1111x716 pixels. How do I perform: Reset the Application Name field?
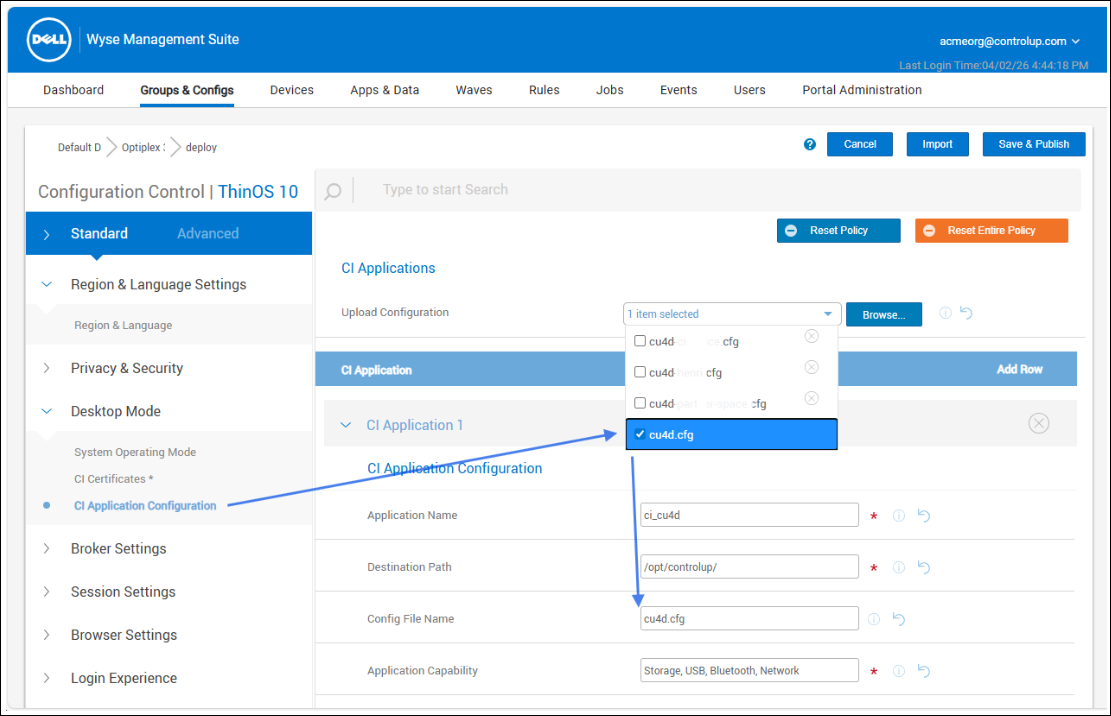tap(924, 515)
